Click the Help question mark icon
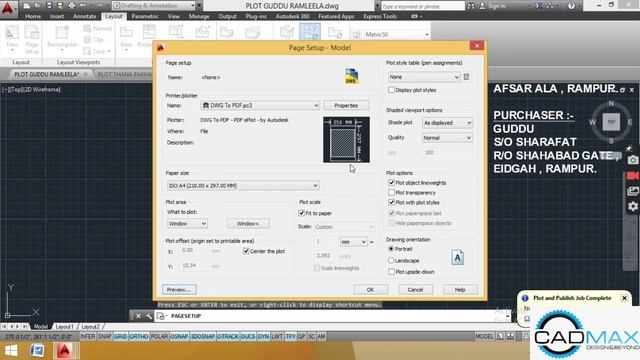The height and width of the screenshot is (360, 640). point(571,6)
